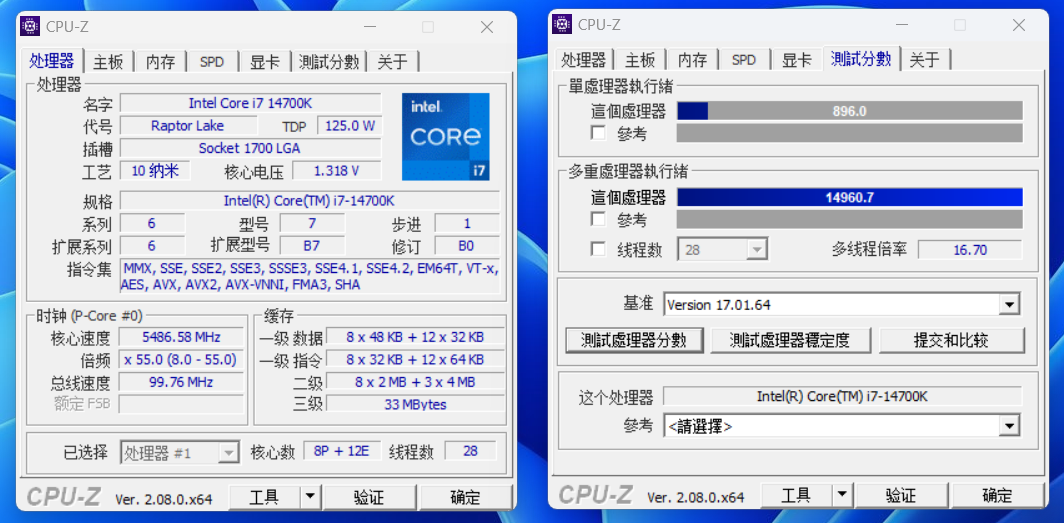Screen dimensions: 1064x523
Task: Close the right CPU-Z window
Action: pos(1019,25)
